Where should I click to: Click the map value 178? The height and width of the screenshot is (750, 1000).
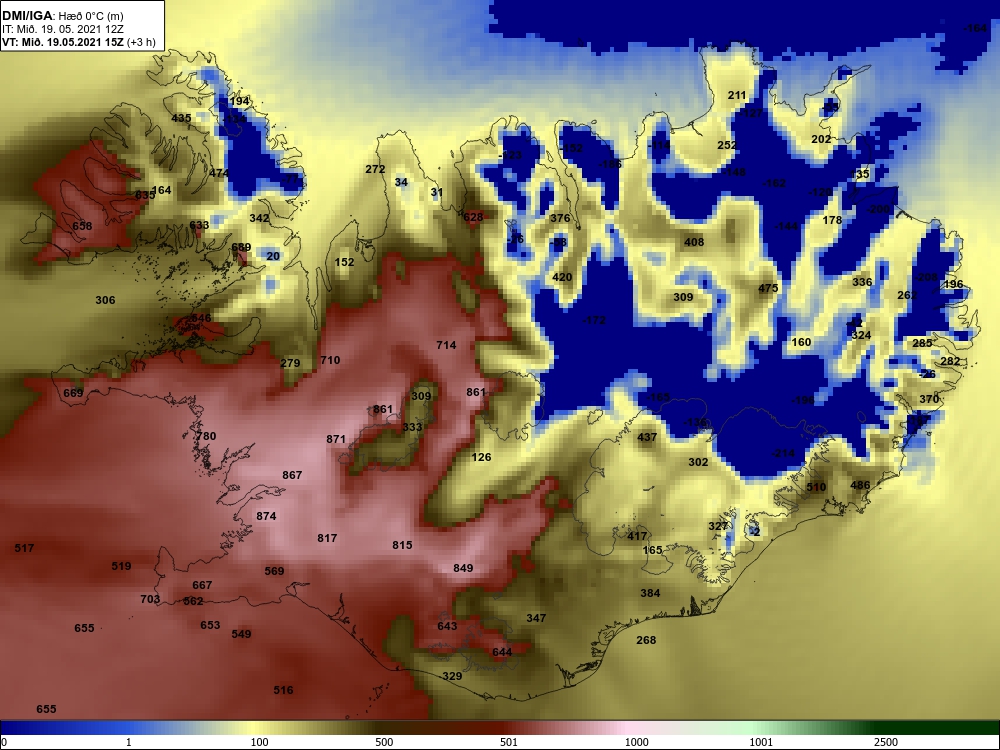[832, 220]
